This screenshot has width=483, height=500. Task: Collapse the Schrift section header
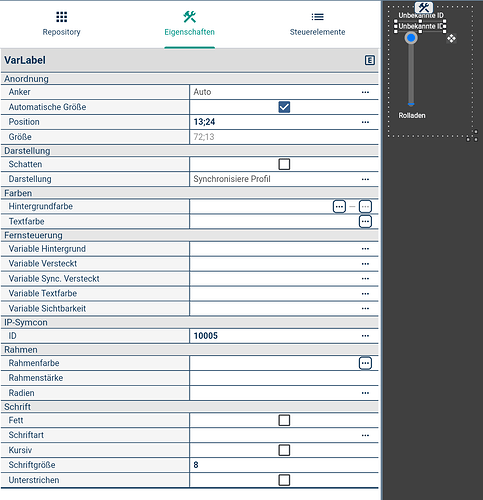tap(189, 407)
